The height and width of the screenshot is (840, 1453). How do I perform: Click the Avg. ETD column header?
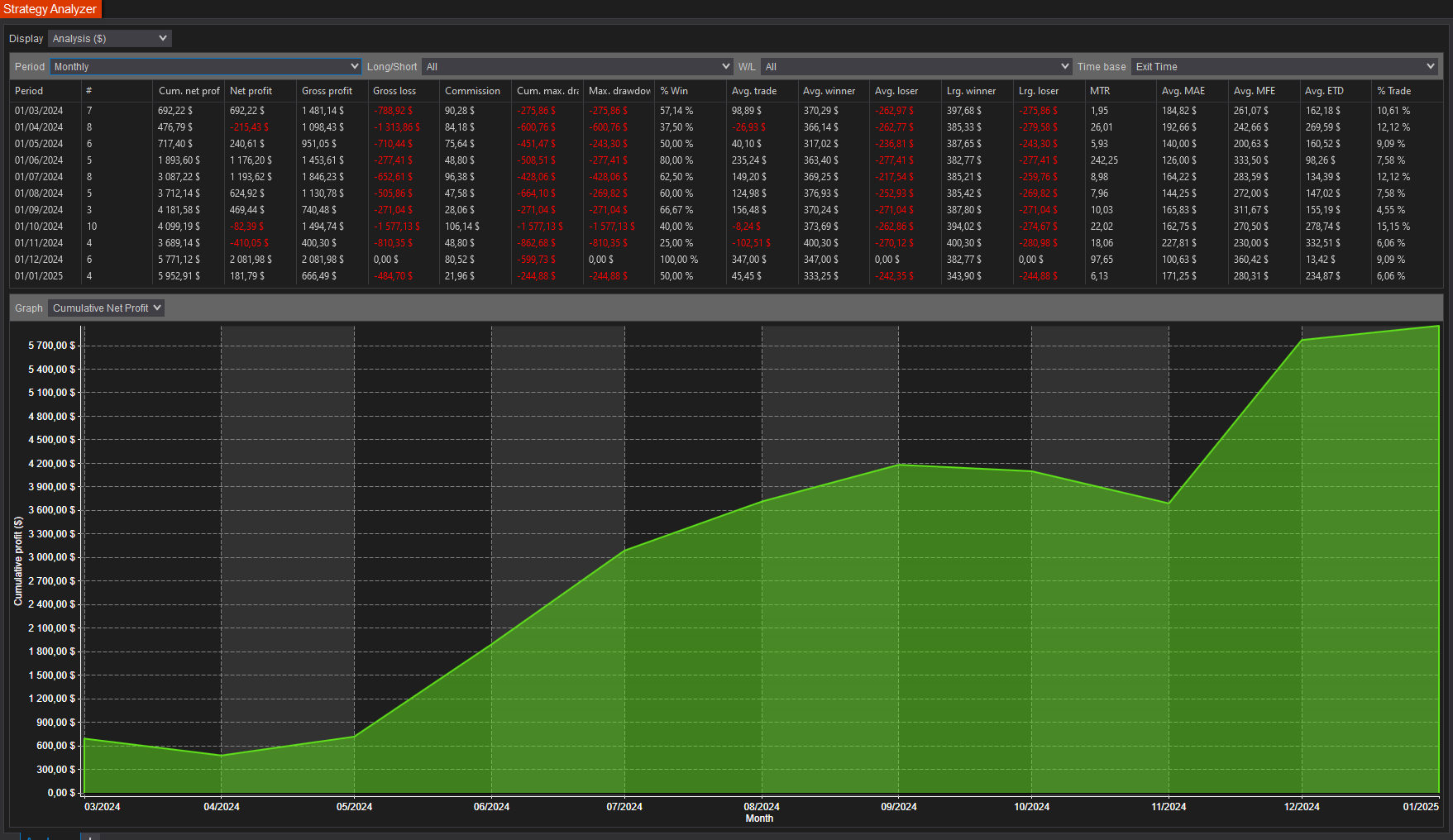(x=1336, y=91)
